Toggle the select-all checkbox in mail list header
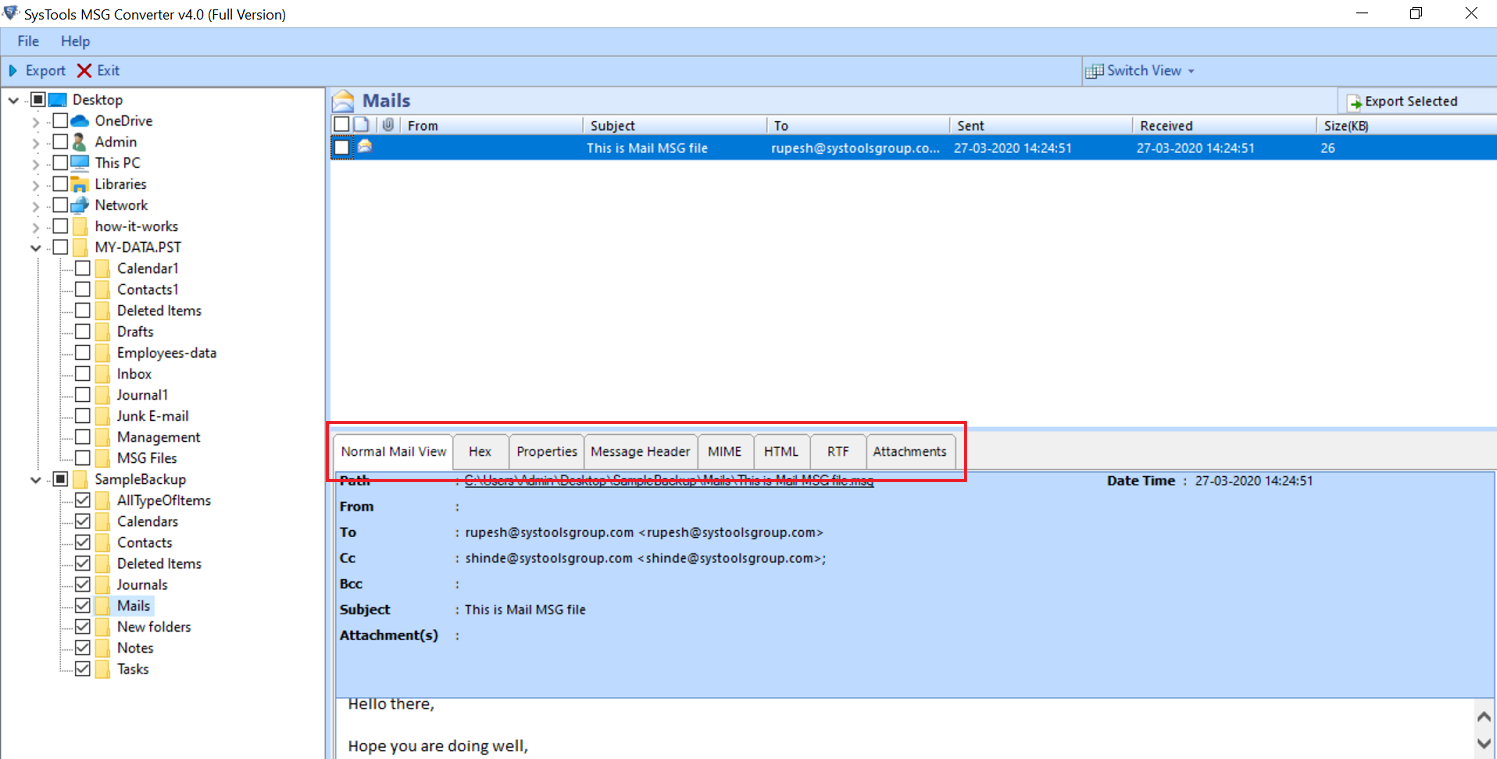 342,125
